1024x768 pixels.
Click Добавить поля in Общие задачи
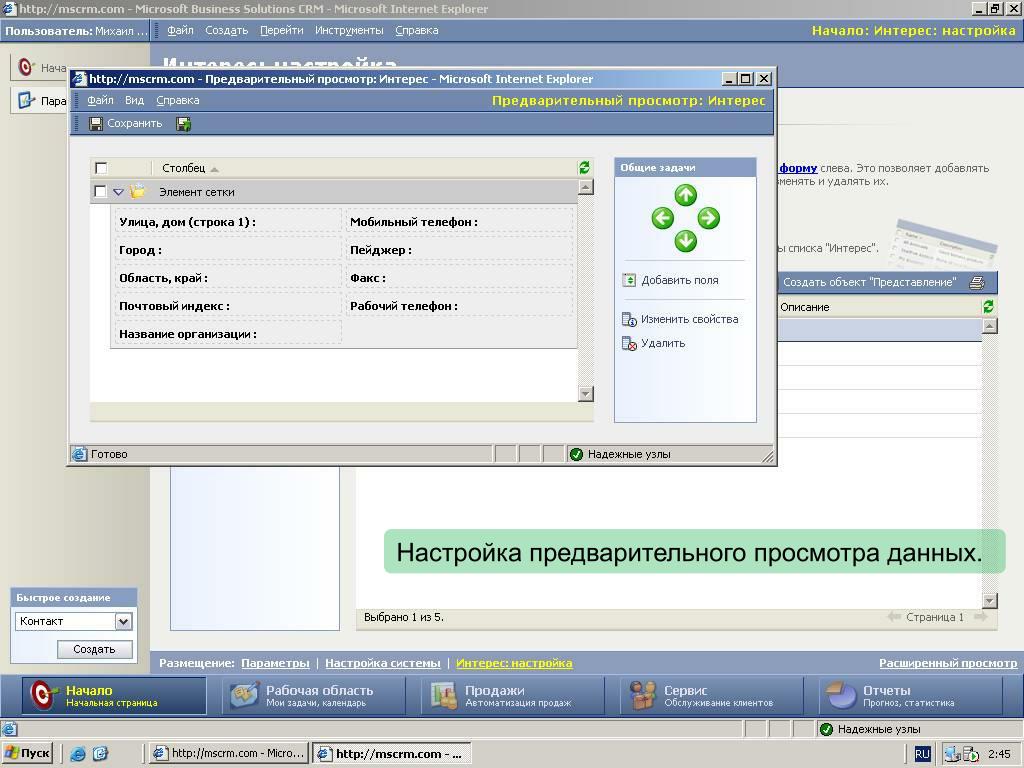(671, 280)
